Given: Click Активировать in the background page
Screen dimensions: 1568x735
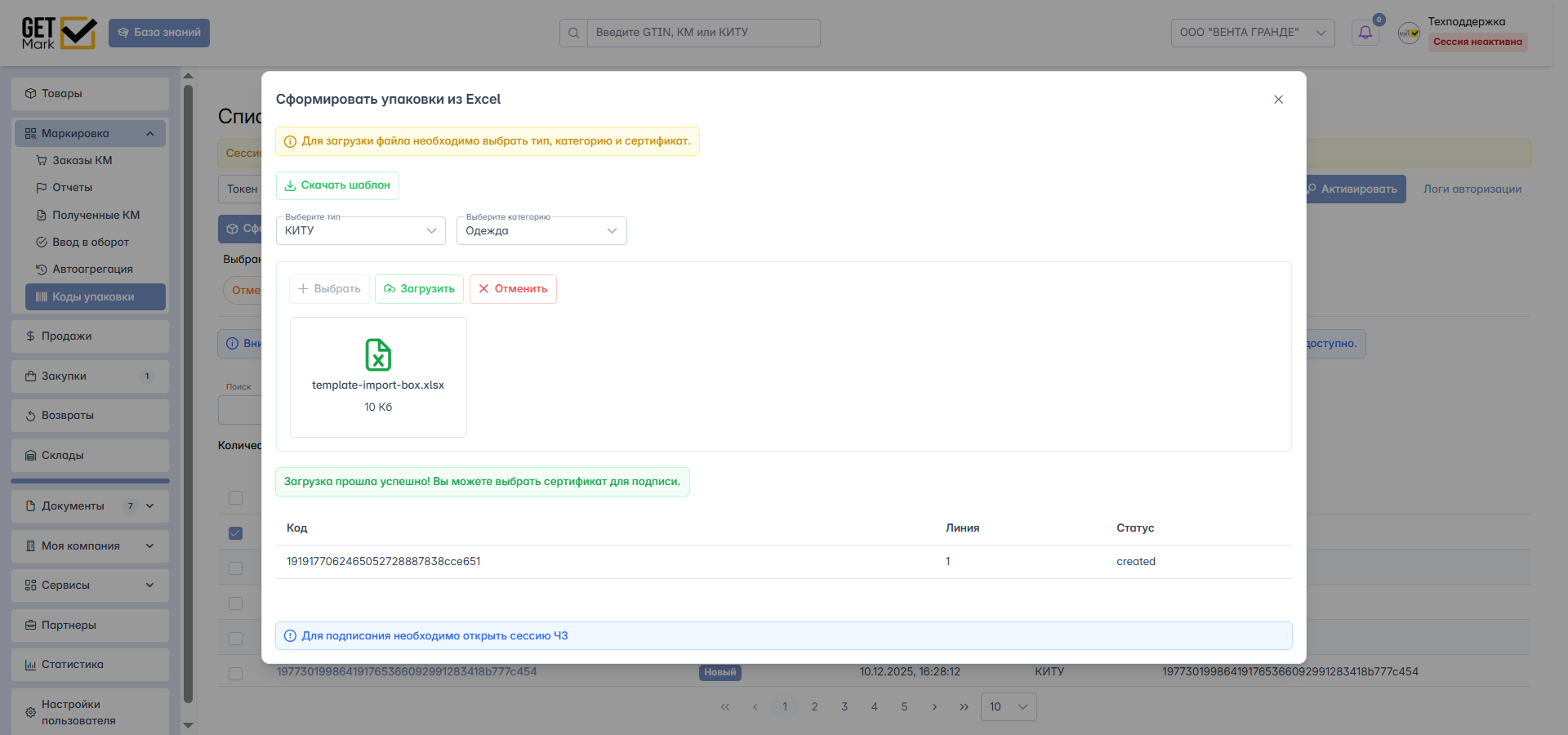Looking at the screenshot, I should click(x=1356, y=189).
